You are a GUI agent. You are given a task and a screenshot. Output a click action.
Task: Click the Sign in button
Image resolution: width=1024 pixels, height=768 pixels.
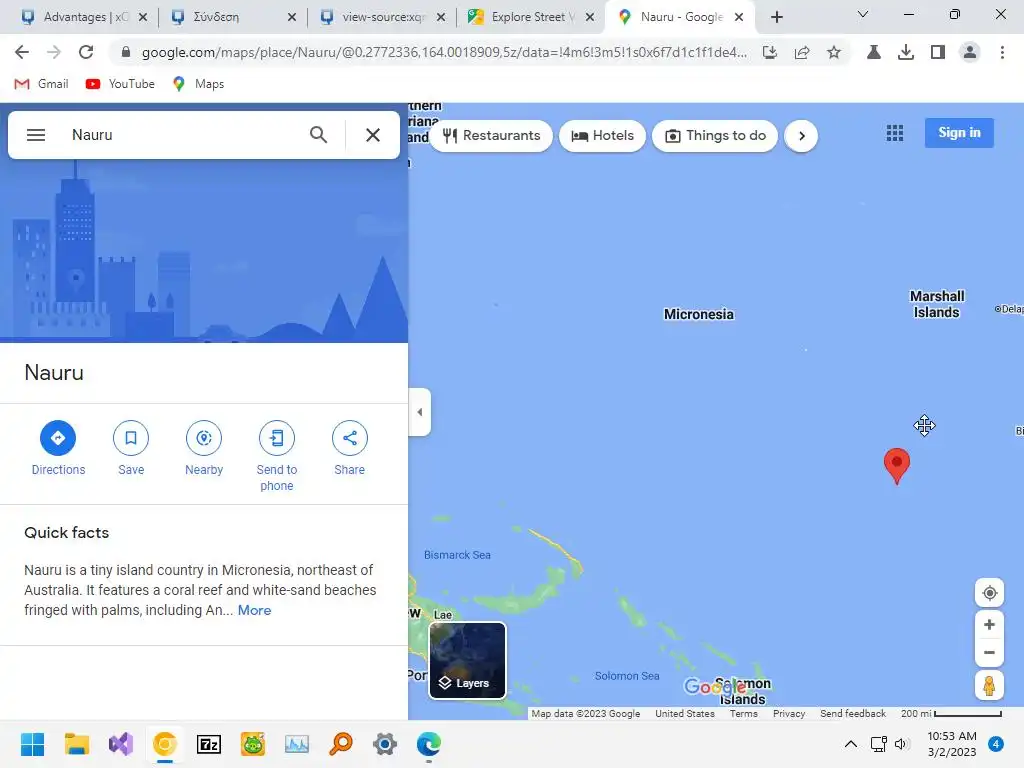[959, 133]
